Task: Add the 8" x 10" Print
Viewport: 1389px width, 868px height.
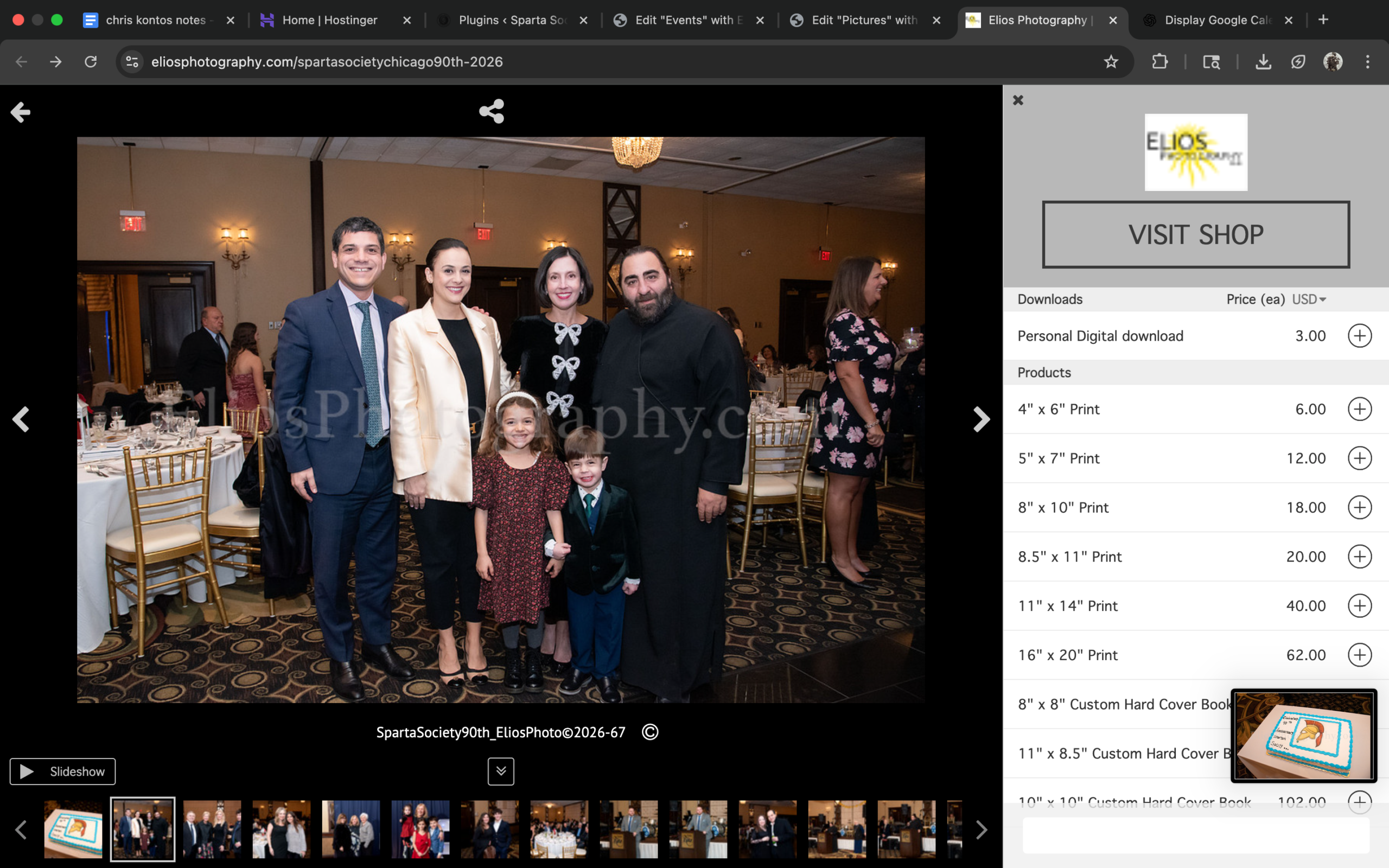Action: (x=1359, y=507)
